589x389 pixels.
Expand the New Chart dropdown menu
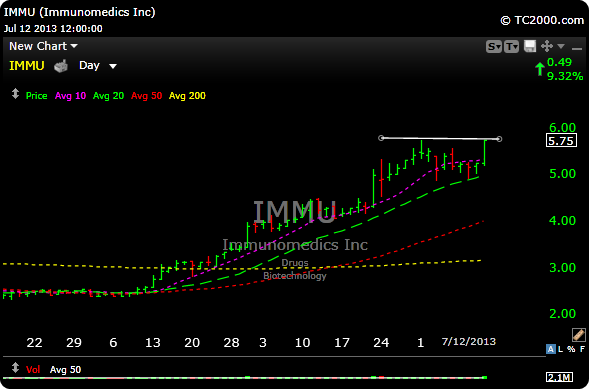click(43, 46)
